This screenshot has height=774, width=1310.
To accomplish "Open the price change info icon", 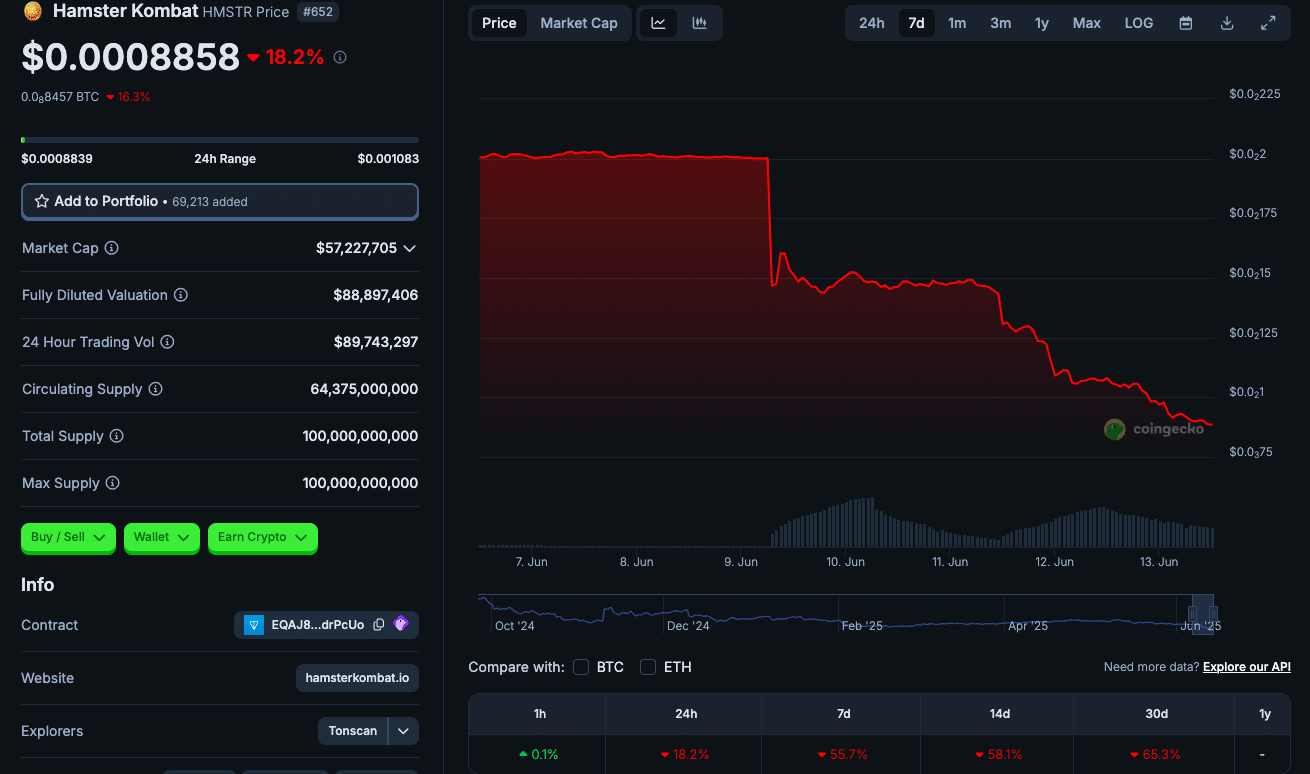I will tap(340, 58).
